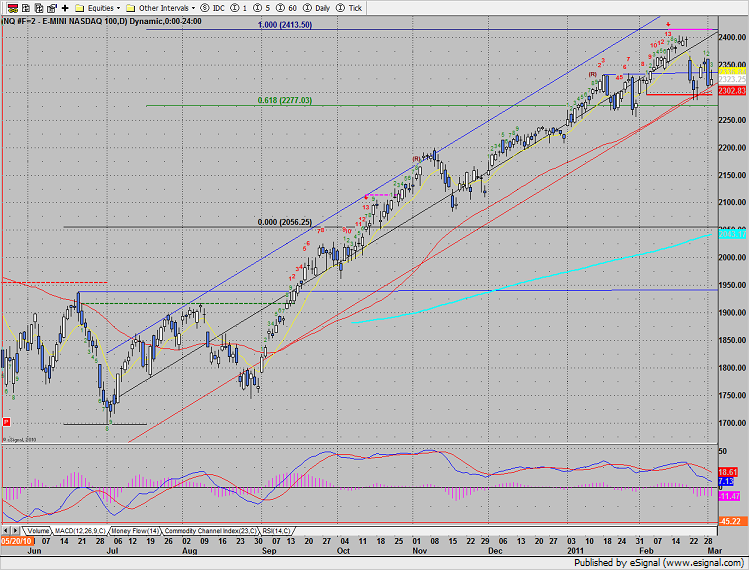
Task: Click the red 2302.83 price tag
Action: click(x=732, y=91)
